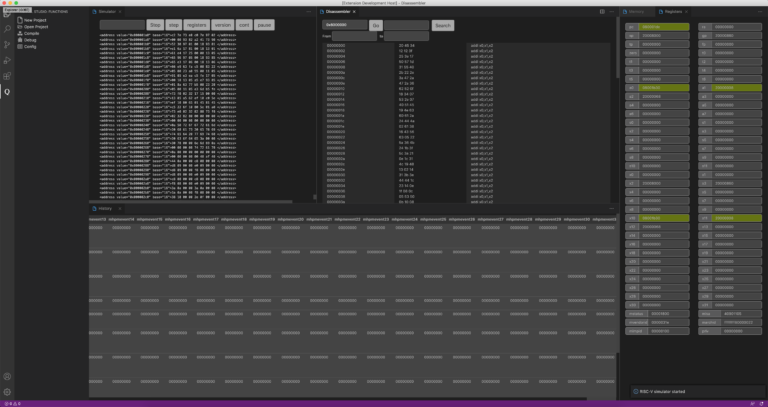This screenshot has width=768, height=407.
Task: Click the Search button in Disassembler
Action: [x=443, y=25]
